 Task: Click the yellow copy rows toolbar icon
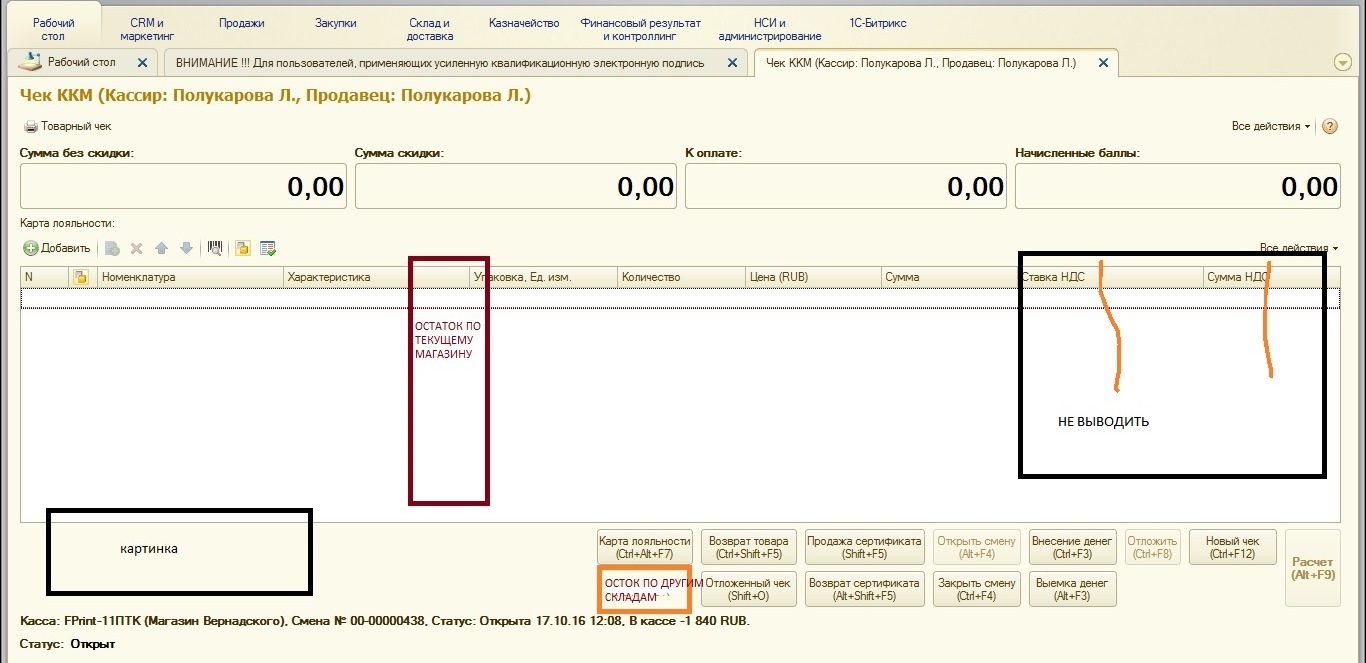point(242,248)
